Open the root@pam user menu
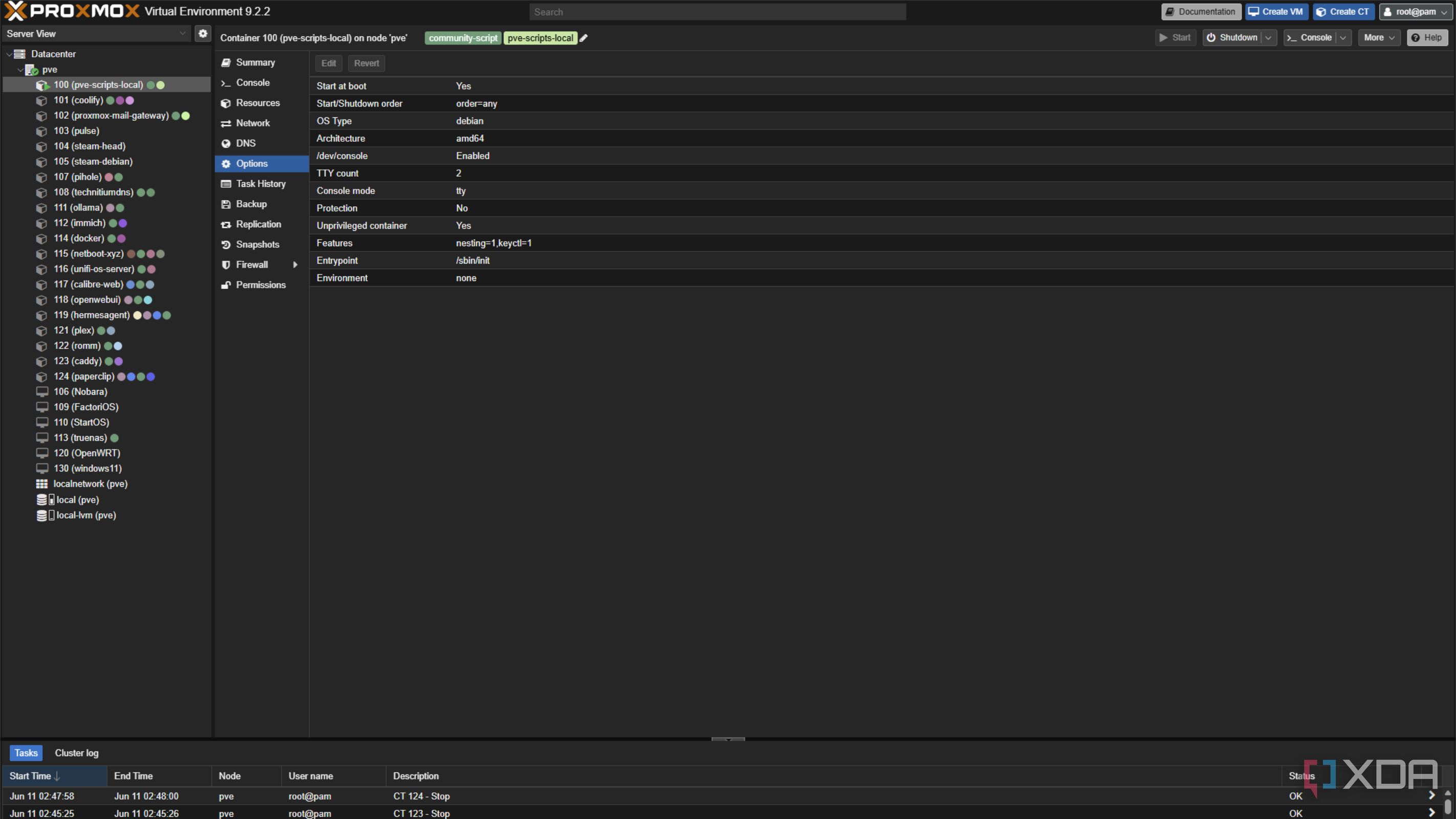This screenshot has height=819, width=1456. click(x=1416, y=12)
